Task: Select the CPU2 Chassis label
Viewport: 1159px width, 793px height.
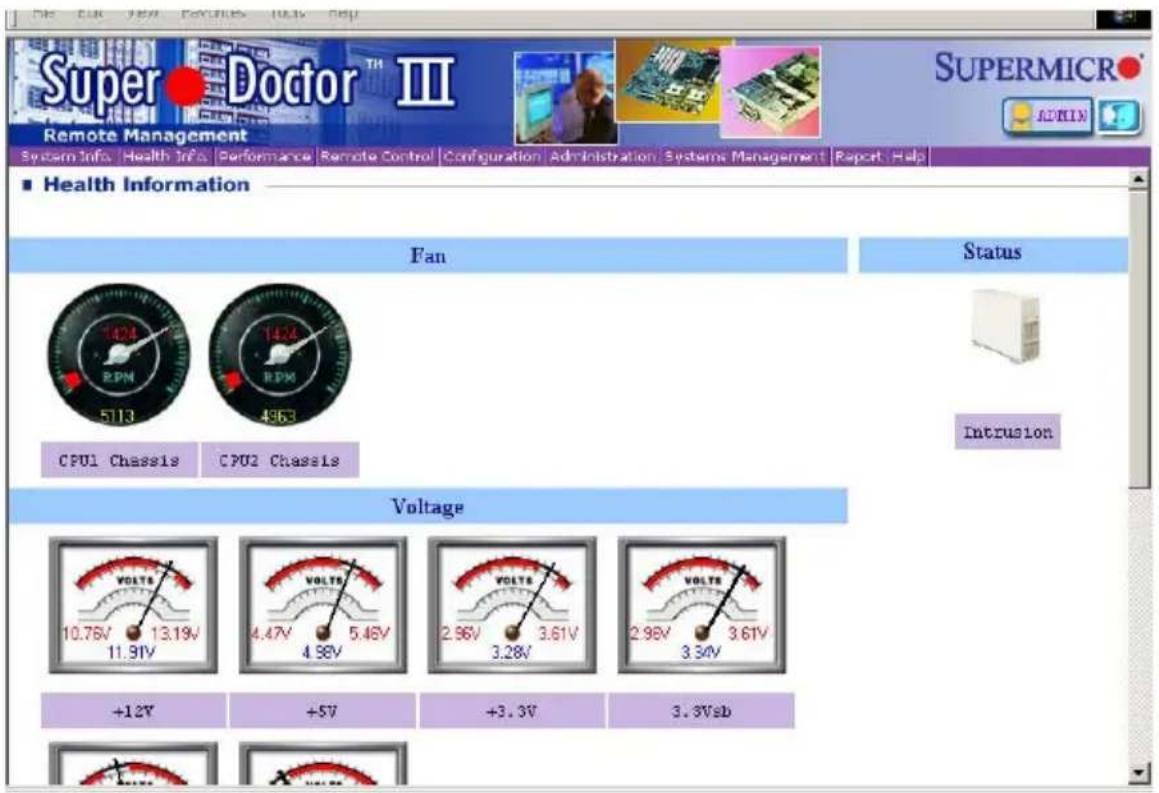Action: click(279, 460)
